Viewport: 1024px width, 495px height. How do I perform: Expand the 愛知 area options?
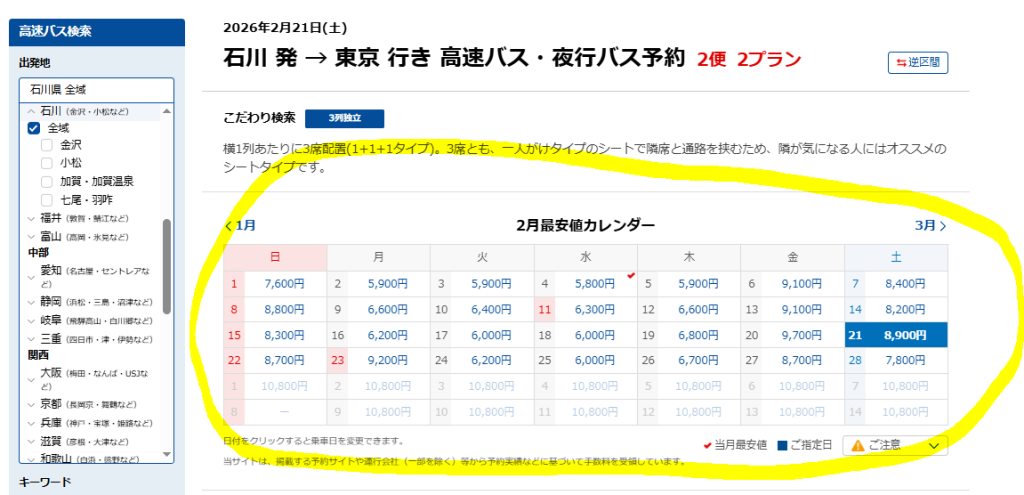30,271
